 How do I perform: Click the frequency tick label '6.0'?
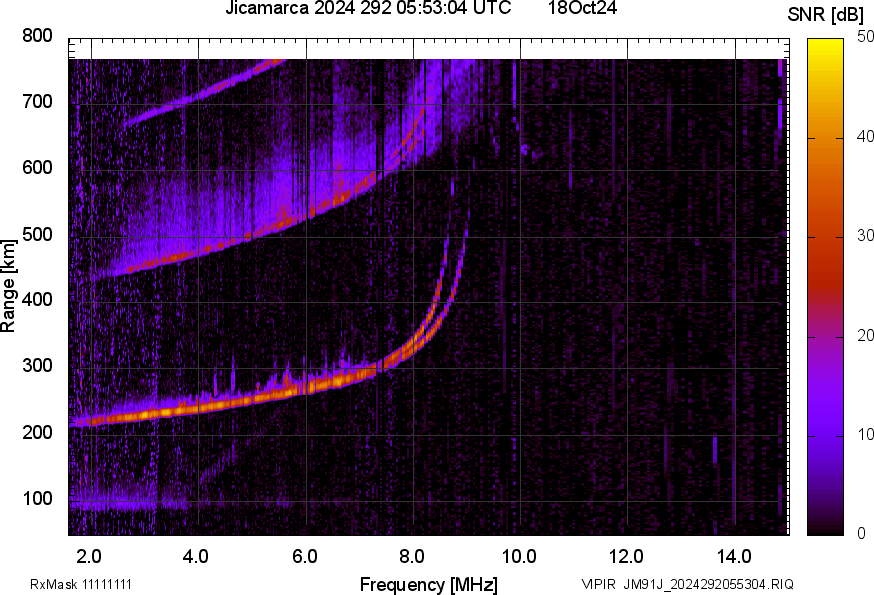[304, 556]
